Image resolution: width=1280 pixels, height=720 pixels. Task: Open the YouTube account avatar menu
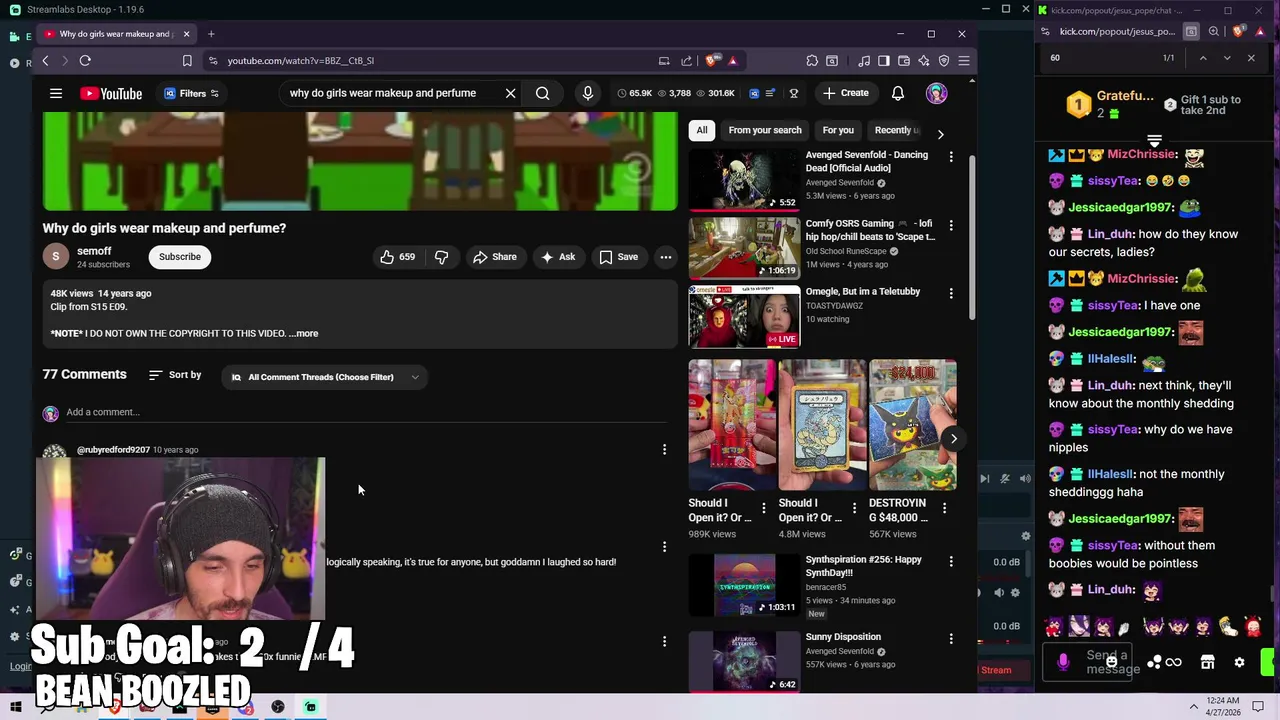(936, 93)
